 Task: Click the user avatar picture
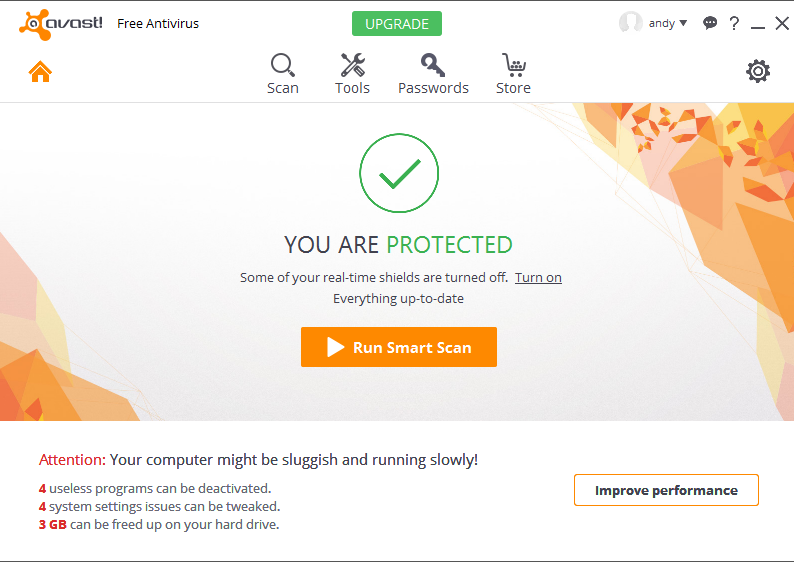(630, 23)
